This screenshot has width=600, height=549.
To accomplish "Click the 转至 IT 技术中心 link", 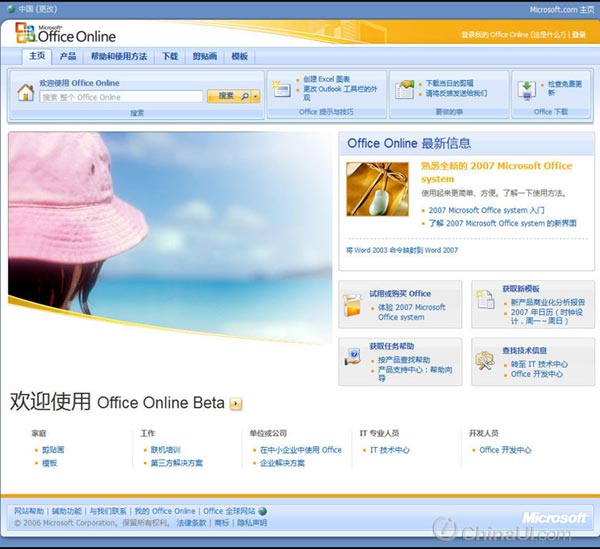I will (539, 364).
